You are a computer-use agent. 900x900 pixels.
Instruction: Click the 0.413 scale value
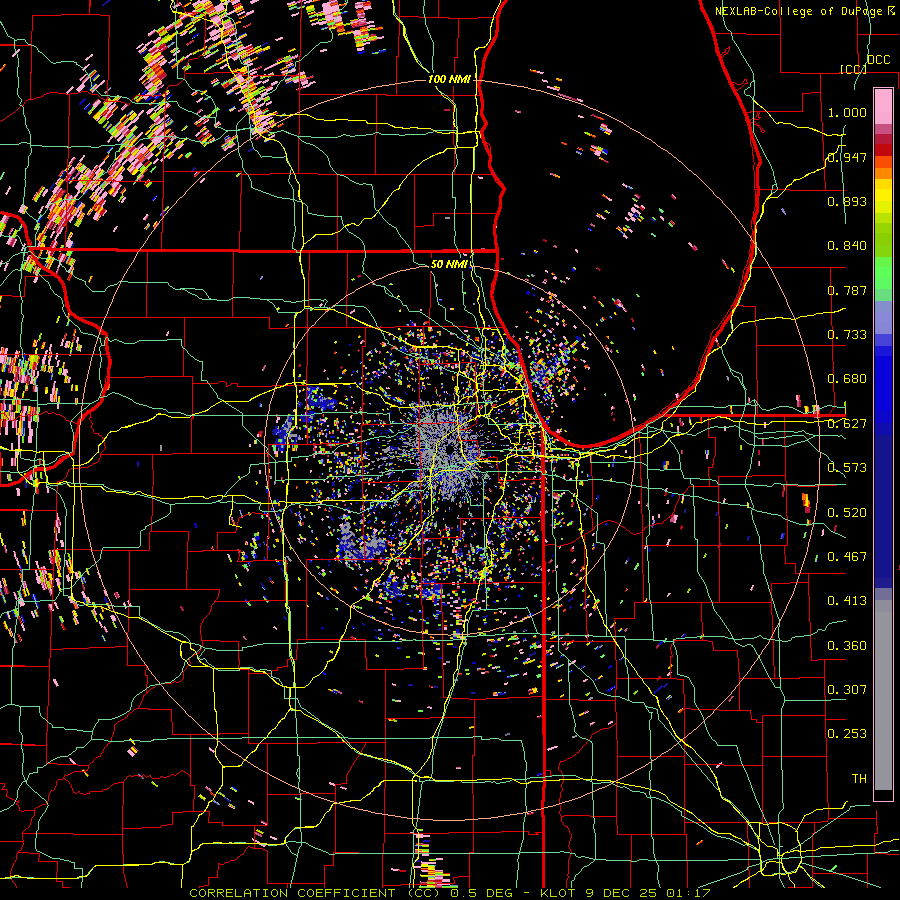pyautogui.click(x=847, y=601)
